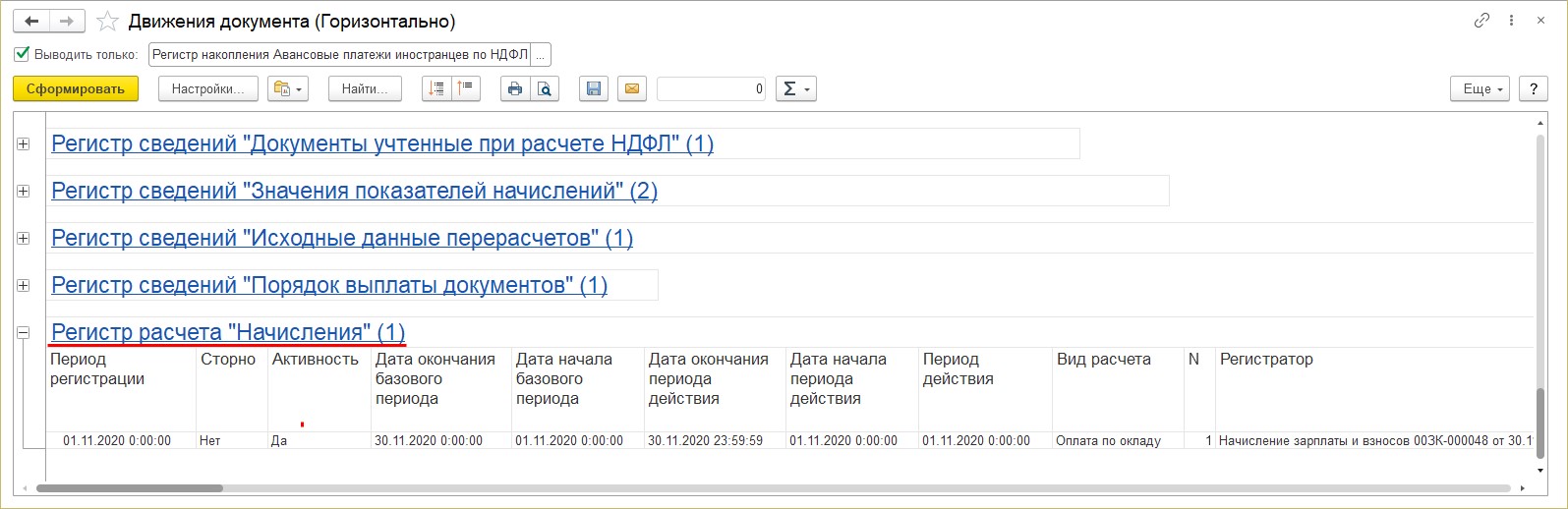1568x509 pixels.
Task: Collapse all groups icon in toolbar
Action: [466, 88]
